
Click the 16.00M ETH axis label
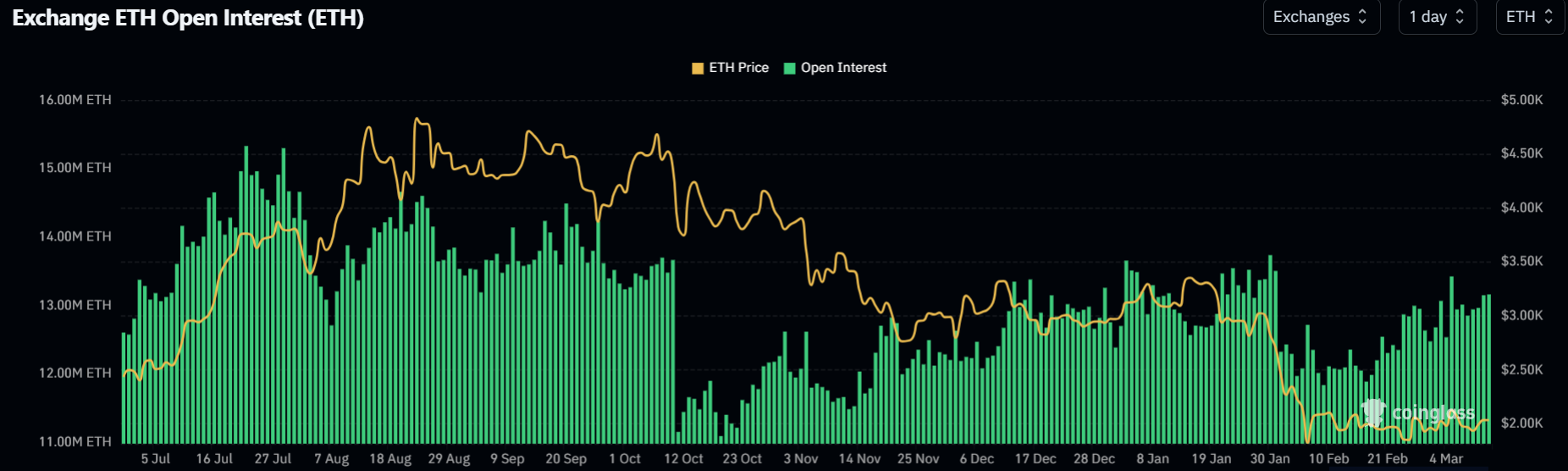pos(75,100)
